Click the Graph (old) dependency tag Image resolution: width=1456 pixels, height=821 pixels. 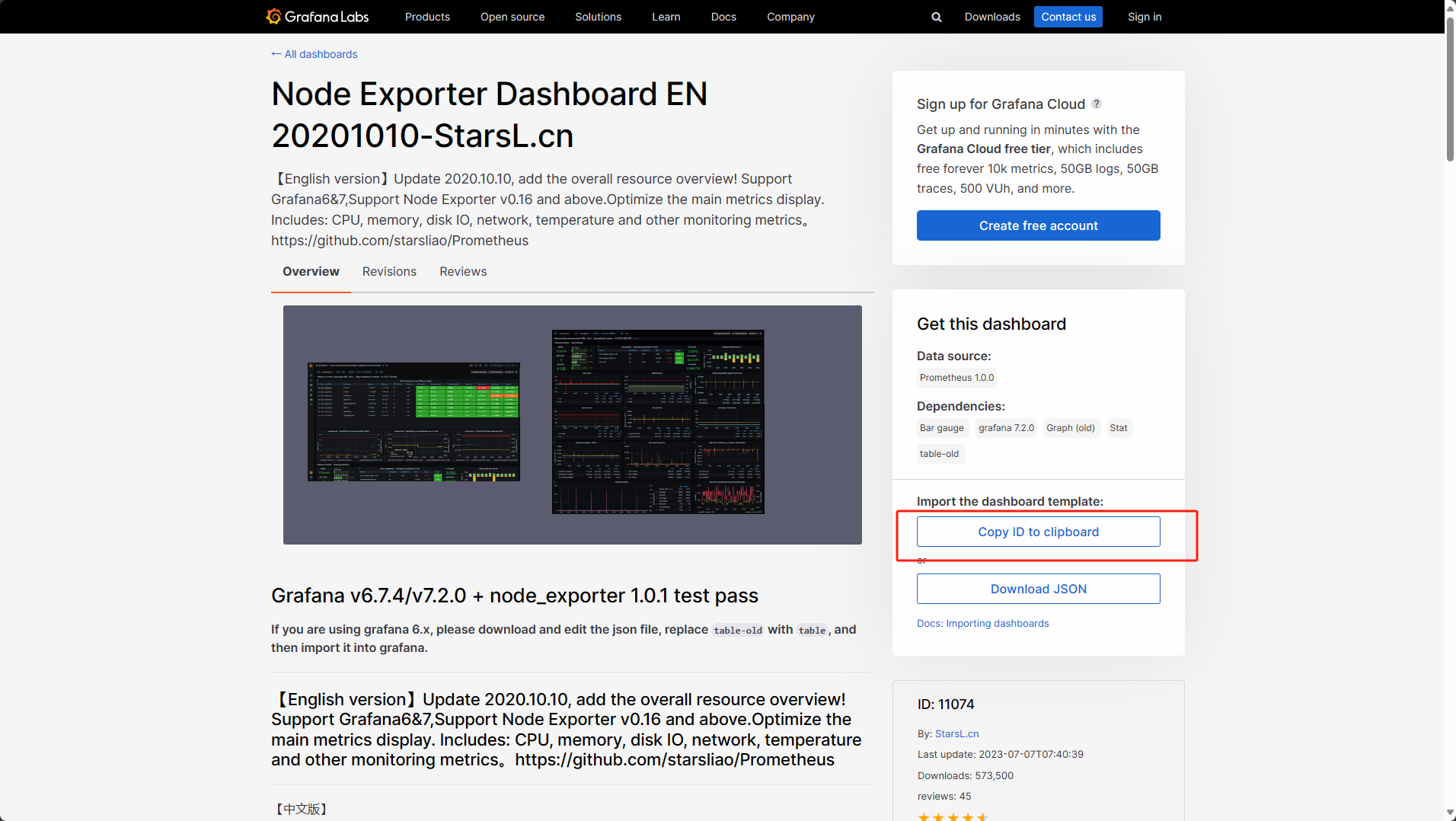[1071, 428]
